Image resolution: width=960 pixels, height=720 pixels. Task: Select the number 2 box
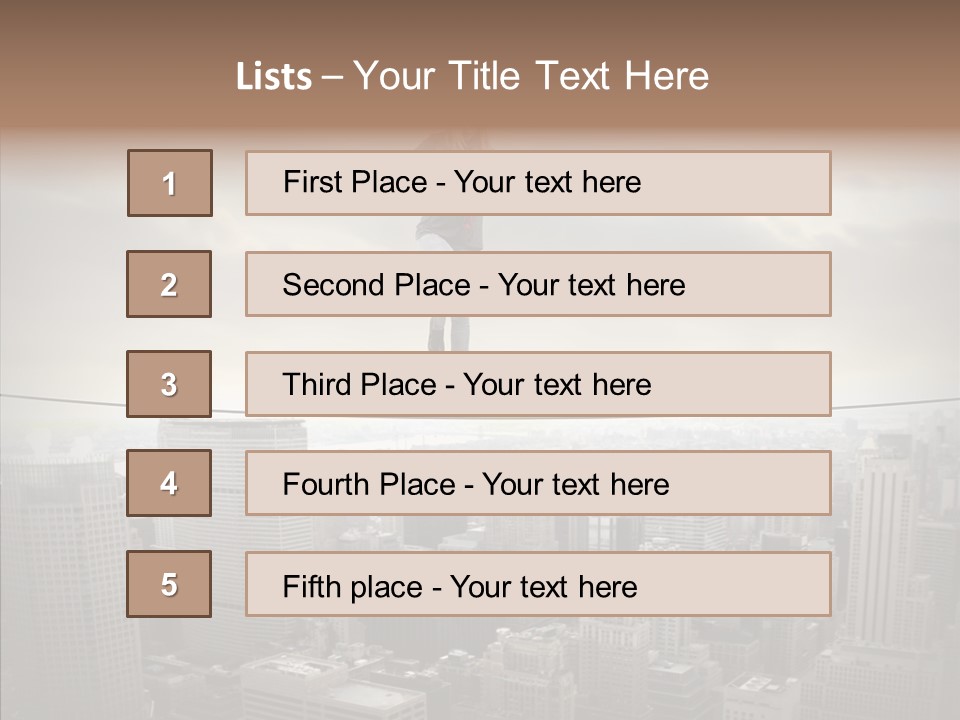169,284
